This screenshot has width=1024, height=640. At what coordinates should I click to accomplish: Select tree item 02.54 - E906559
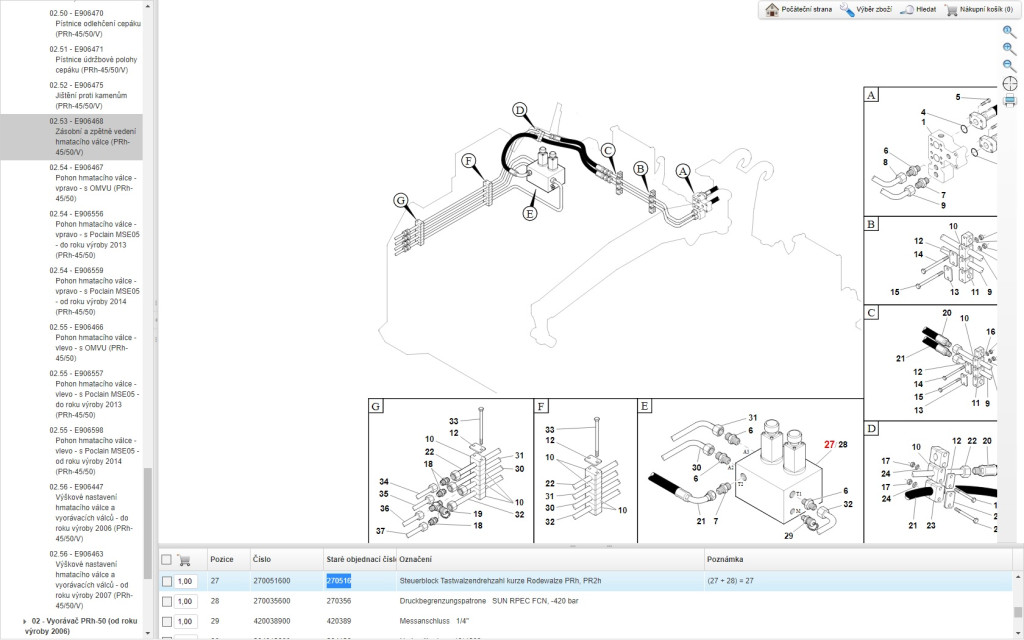pos(95,291)
